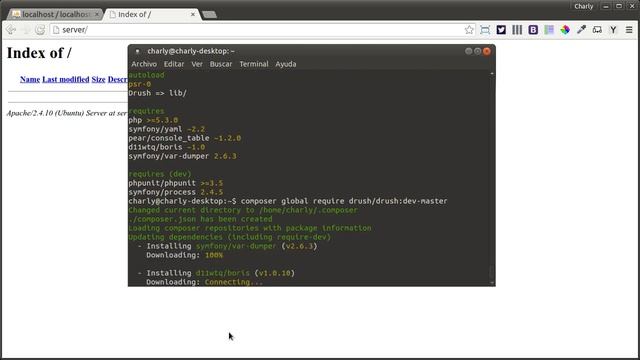Open the Y extension icon
The image size is (640, 360).
[x=613, y=30]
